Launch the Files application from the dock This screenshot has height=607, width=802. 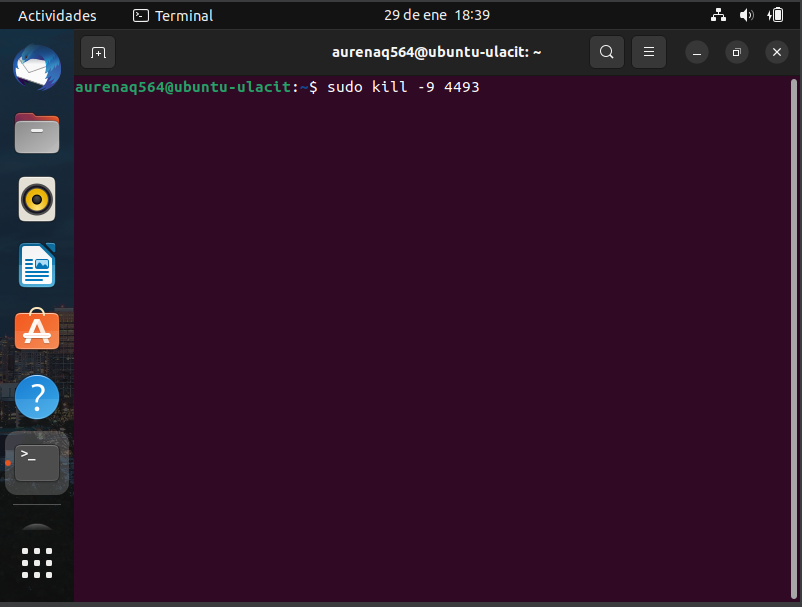coord(37,133)
